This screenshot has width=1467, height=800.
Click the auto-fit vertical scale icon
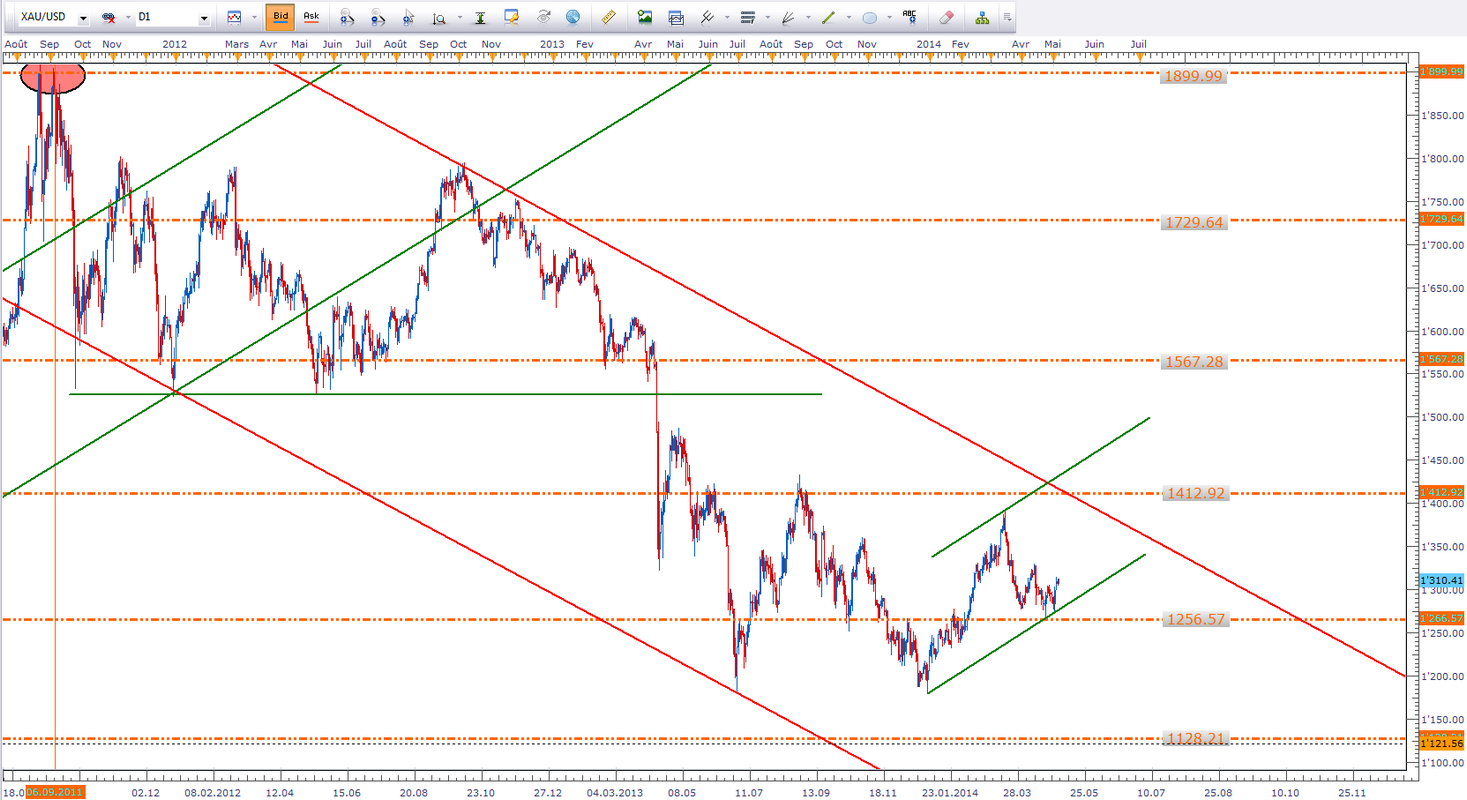click(480, 17)
